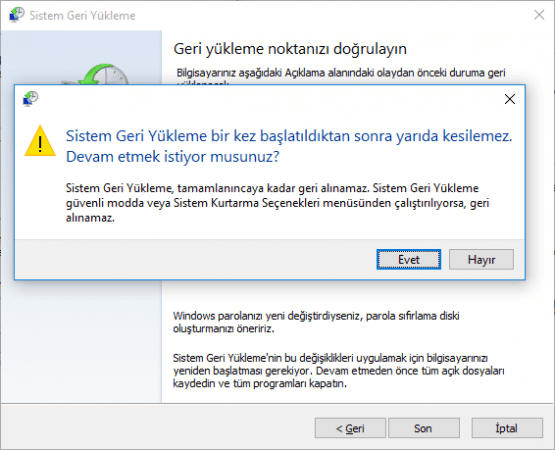Click heading 'Geri yükleme noktanızı doğrulayın'
Image resolution: width=555 pixels, height=450 pixels.
pos(290,49)
